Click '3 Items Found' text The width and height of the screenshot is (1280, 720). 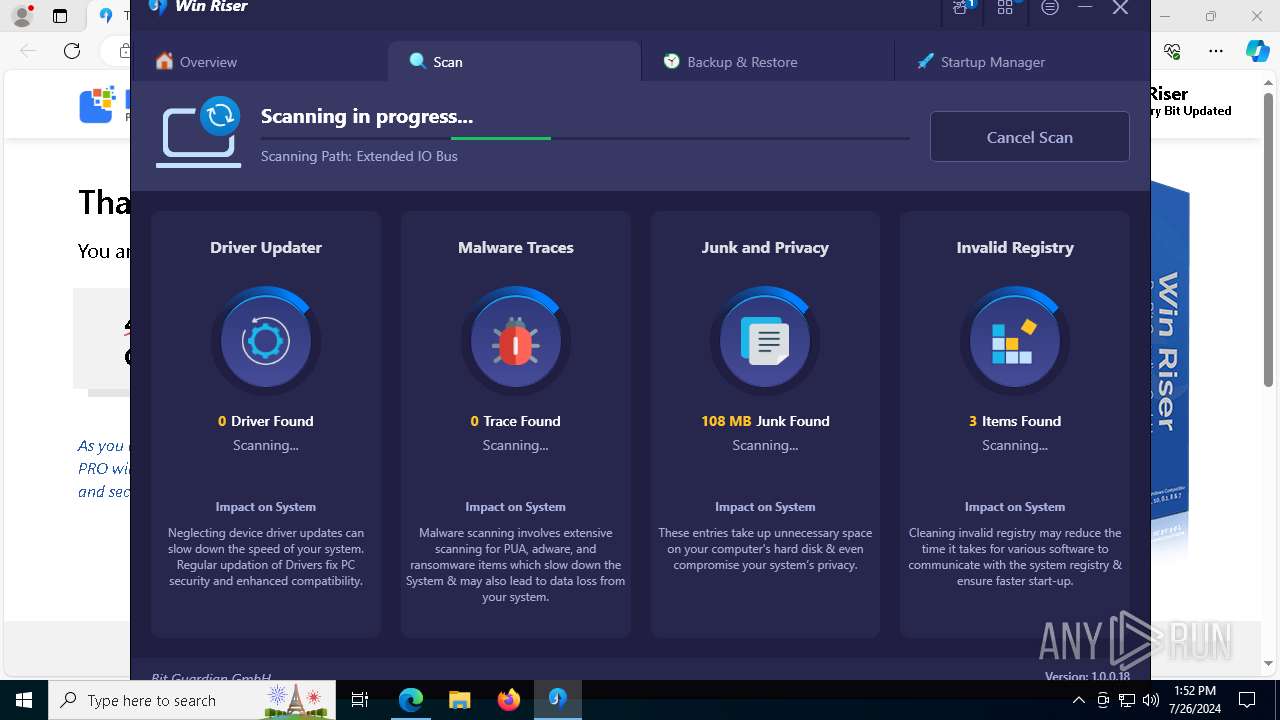pyautogui.click(x=1014, y=421)
